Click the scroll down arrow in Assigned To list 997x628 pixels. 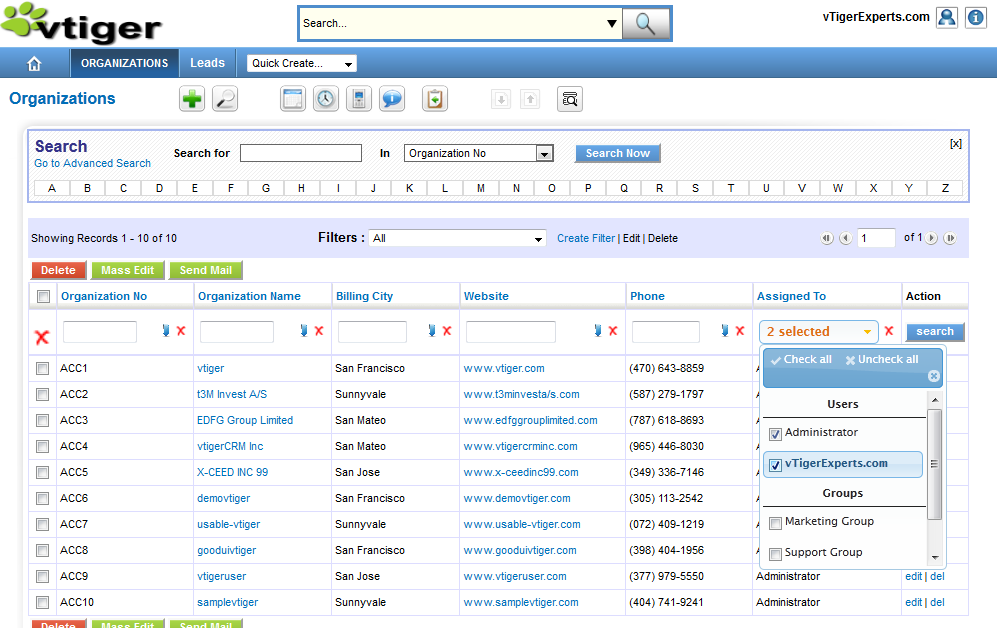[935, 557]
